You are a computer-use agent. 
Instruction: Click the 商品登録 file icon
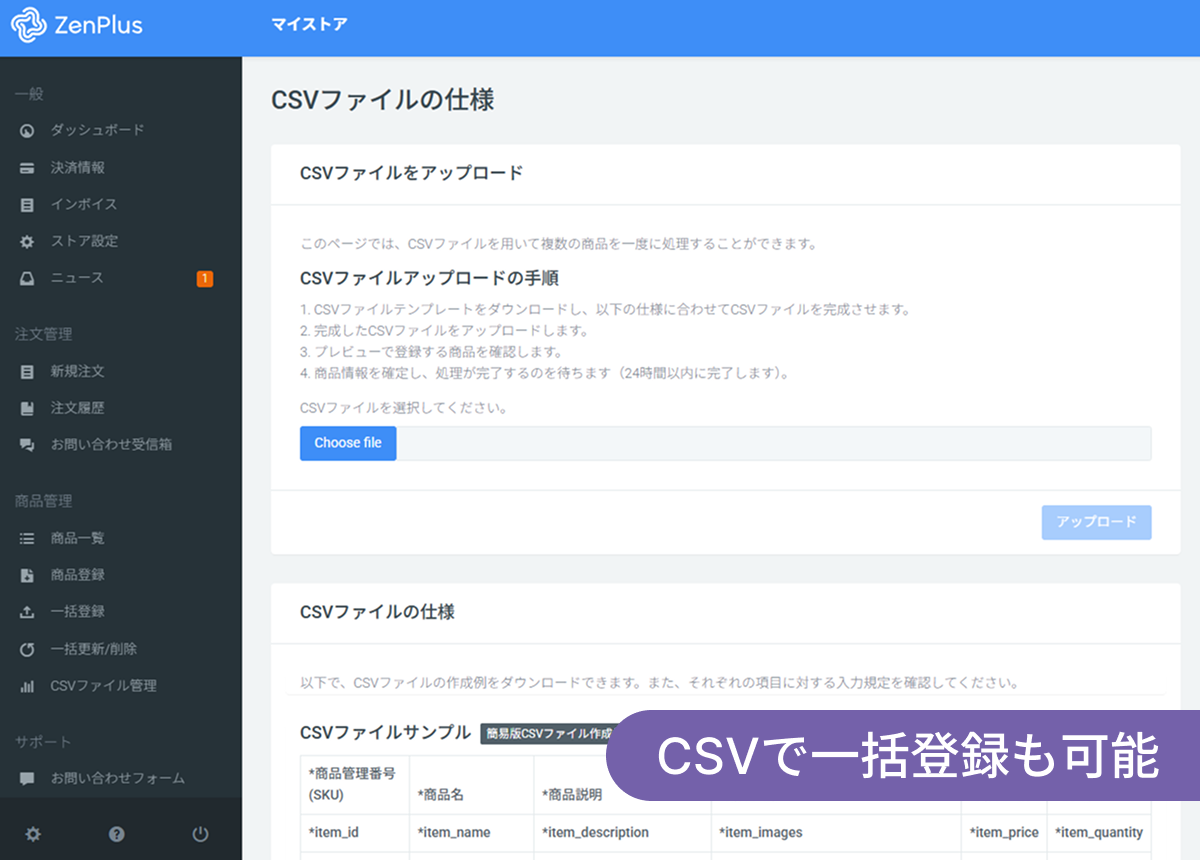point(27,576)
